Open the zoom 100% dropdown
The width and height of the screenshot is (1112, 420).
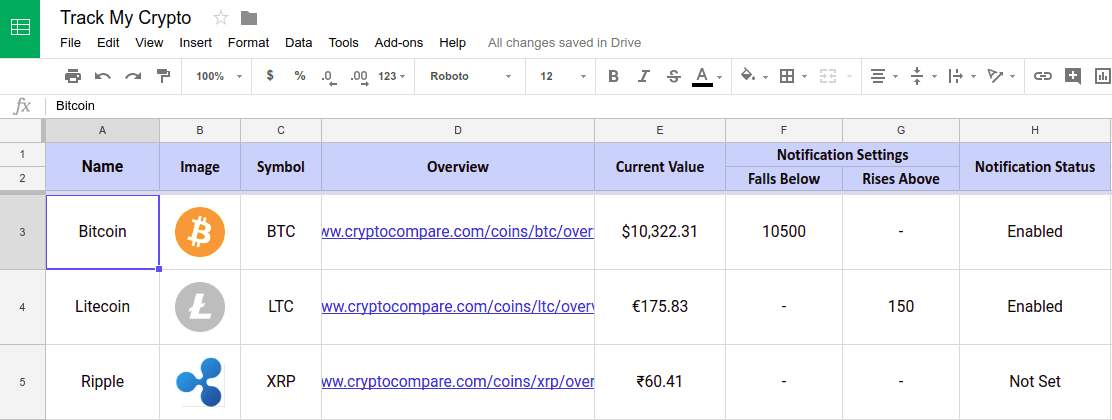[219, 76]
